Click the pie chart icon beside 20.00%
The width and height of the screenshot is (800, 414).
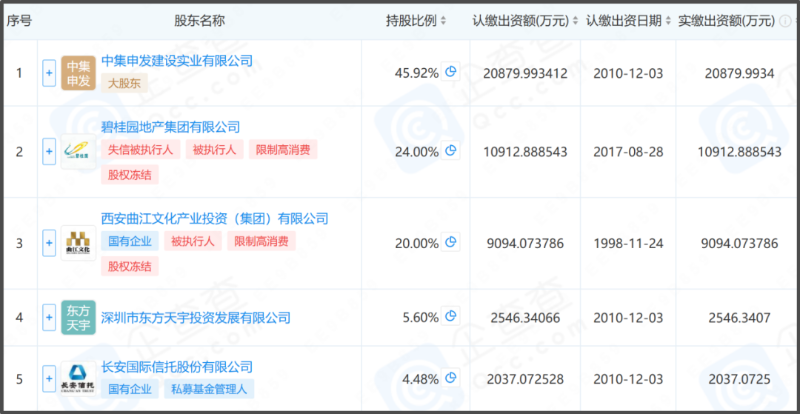tap(451, 242)
